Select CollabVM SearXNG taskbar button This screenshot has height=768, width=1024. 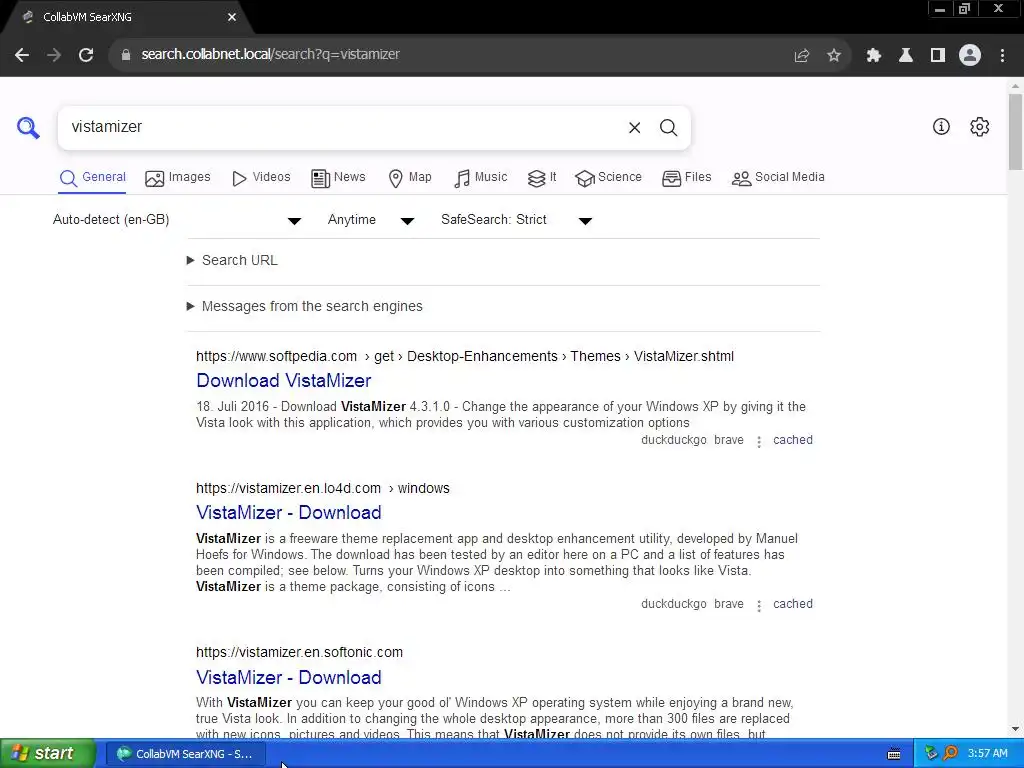pyautogui.click(x=186, y=754)
